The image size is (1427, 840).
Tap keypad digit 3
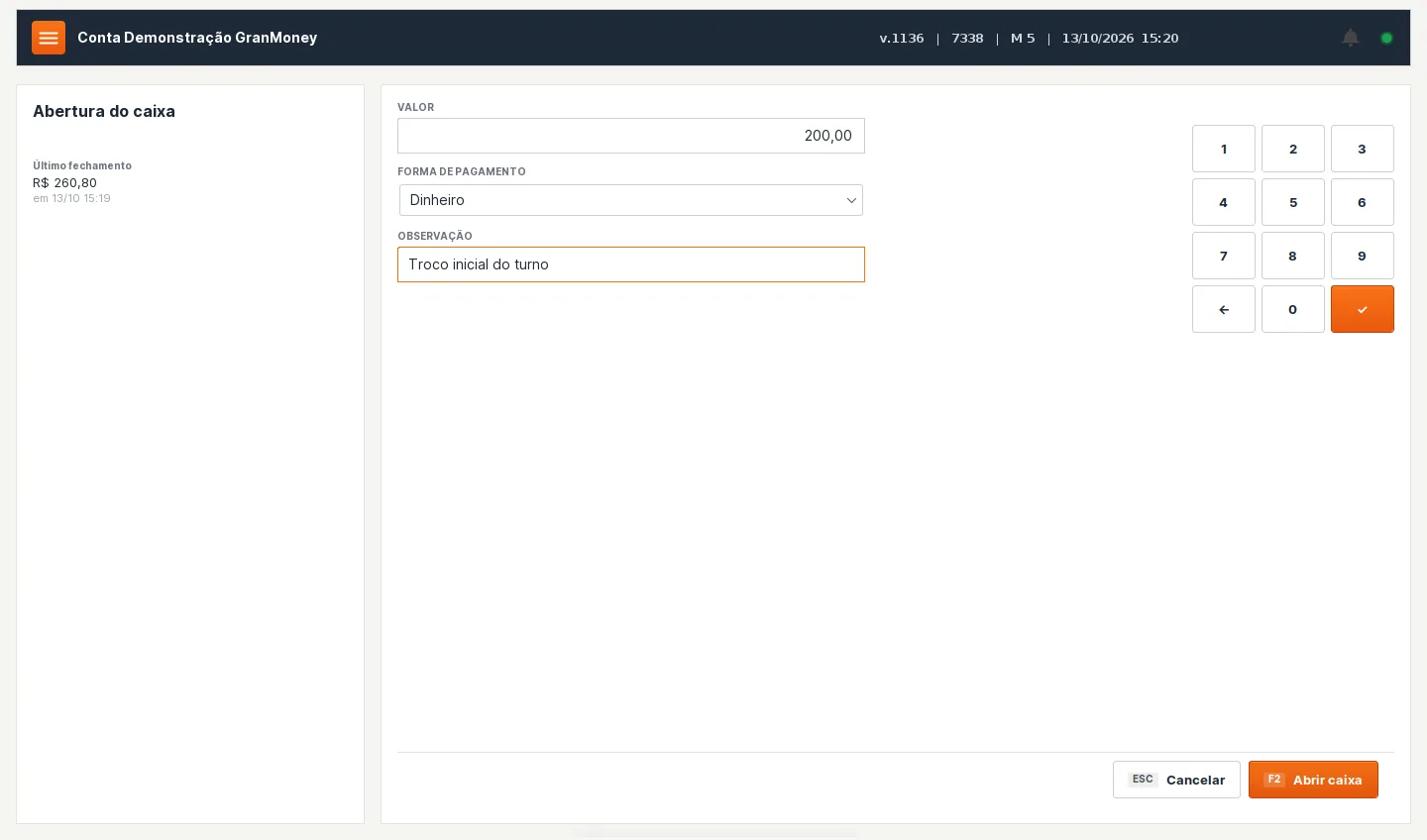tap(1363, 149)
